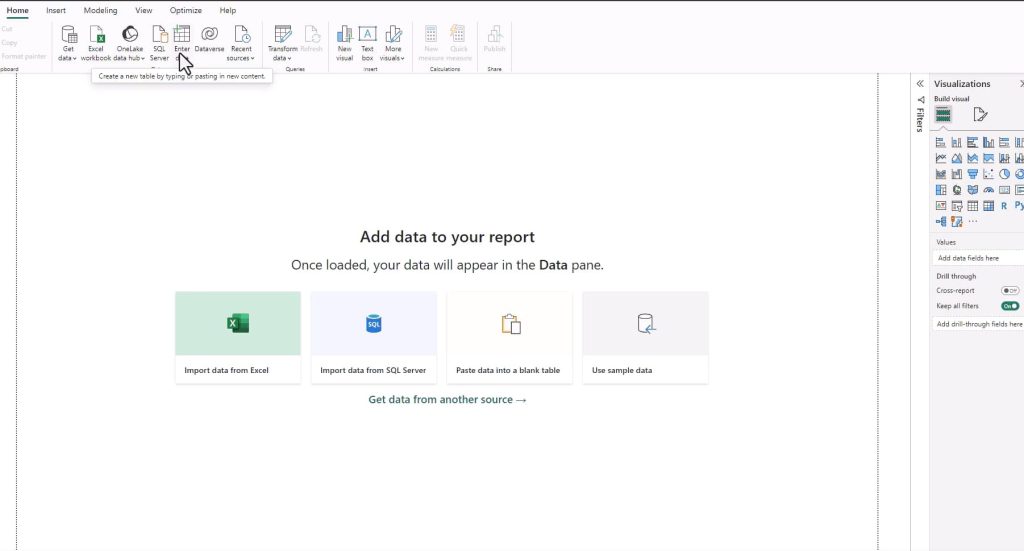The image size is (1024, 551).
Task: Select the Stacked column chart visual
Action: point(957,142)
